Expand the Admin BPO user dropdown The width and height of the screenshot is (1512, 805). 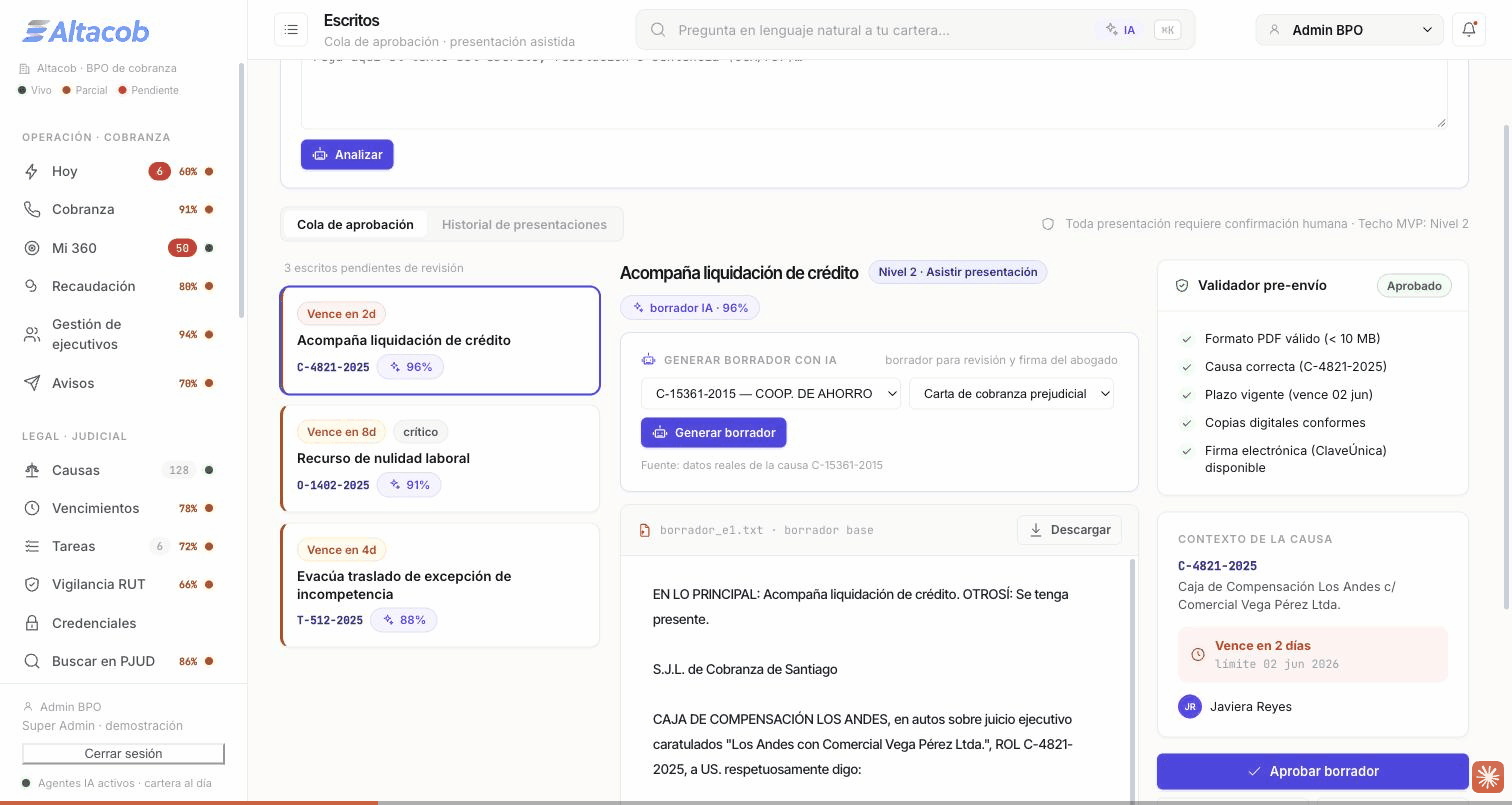(1349, 30)
